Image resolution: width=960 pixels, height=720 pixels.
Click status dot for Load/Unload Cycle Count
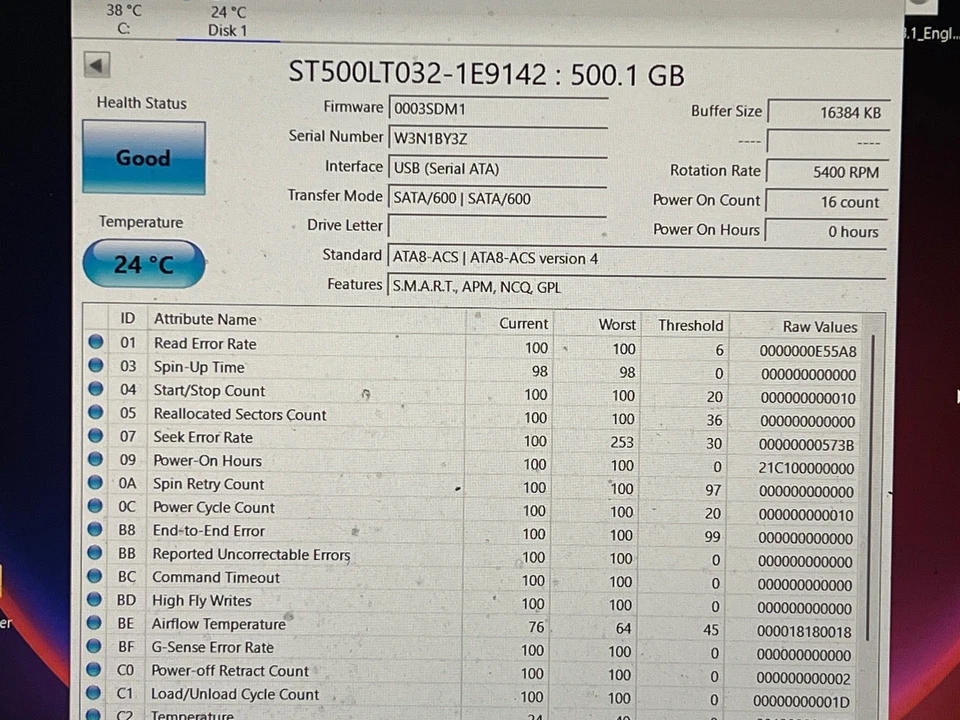(x=95, y=693)
